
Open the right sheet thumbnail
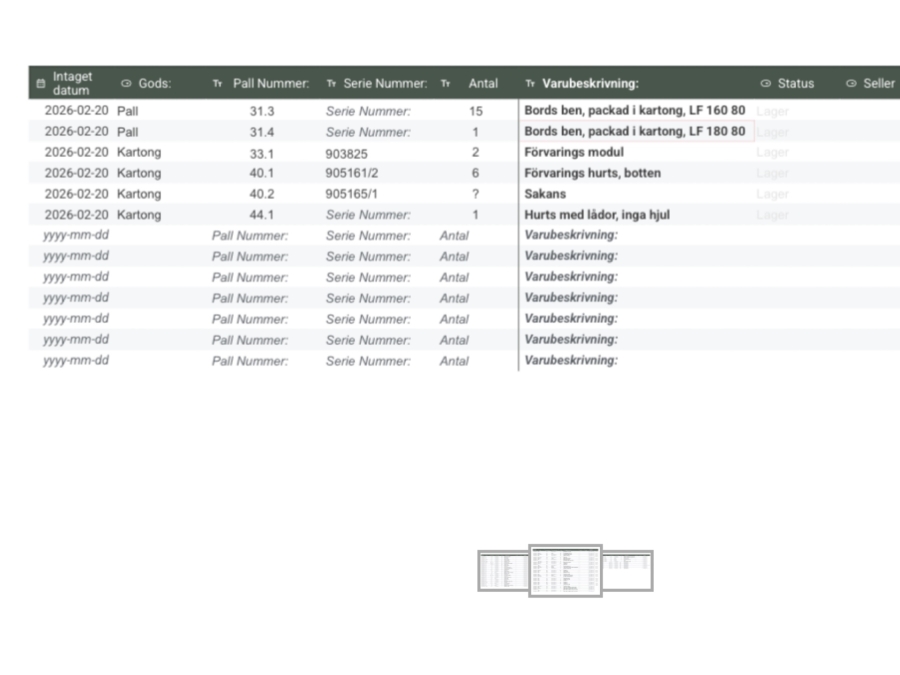[x=628, y=570]
